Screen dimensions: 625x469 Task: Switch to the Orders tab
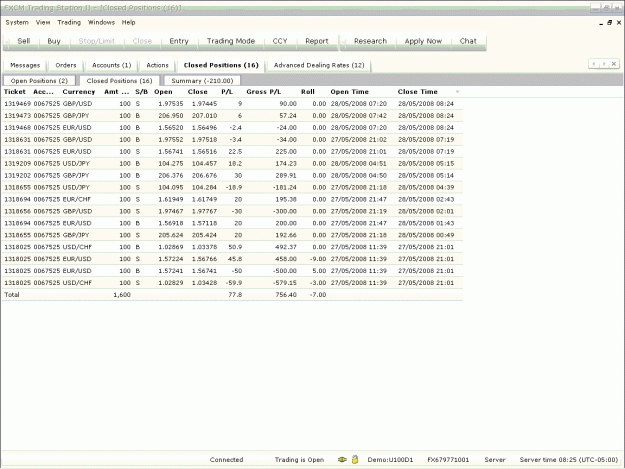66,65
